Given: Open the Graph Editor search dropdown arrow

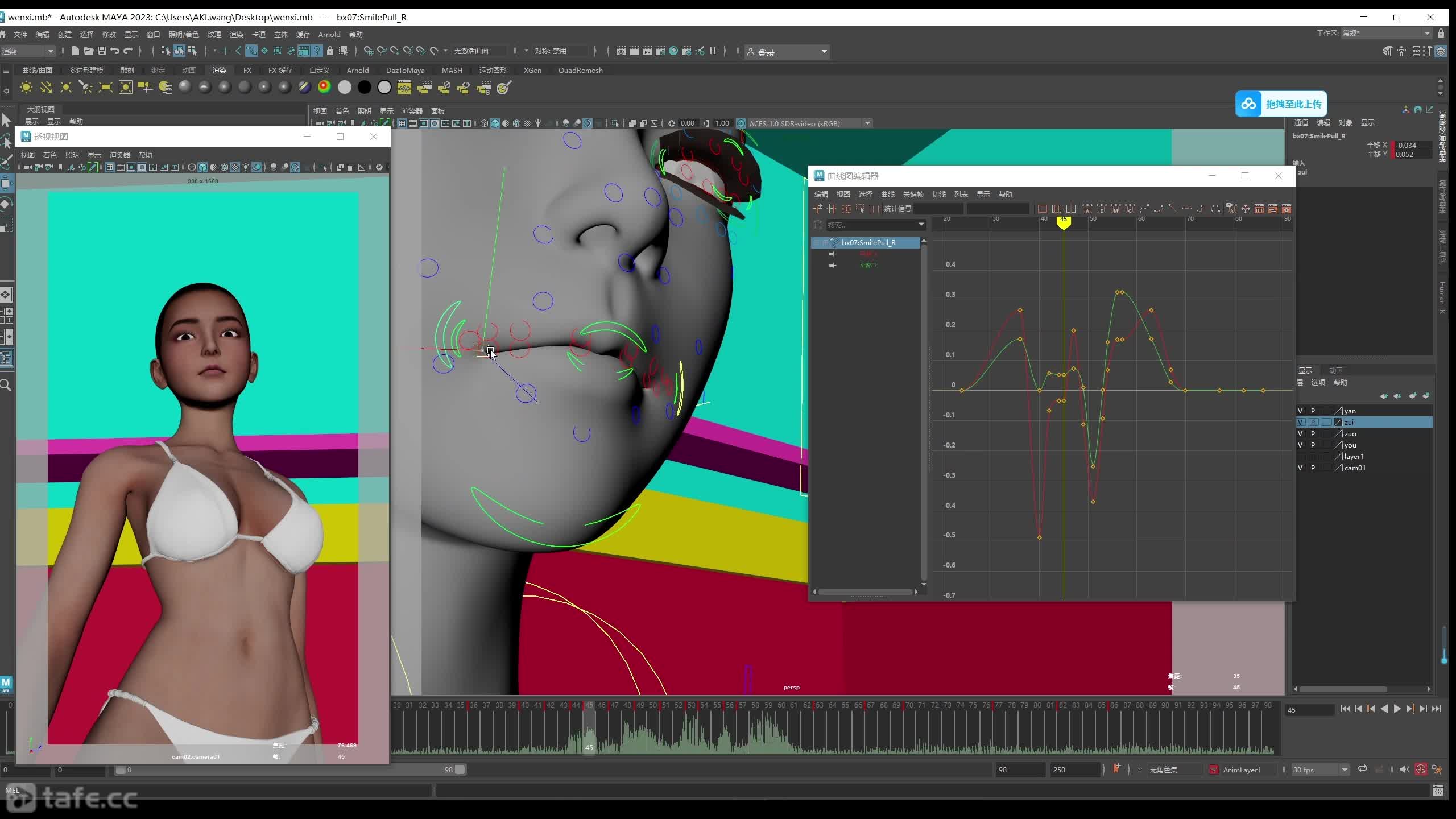Looking at the screenshot, I should 921,225.
